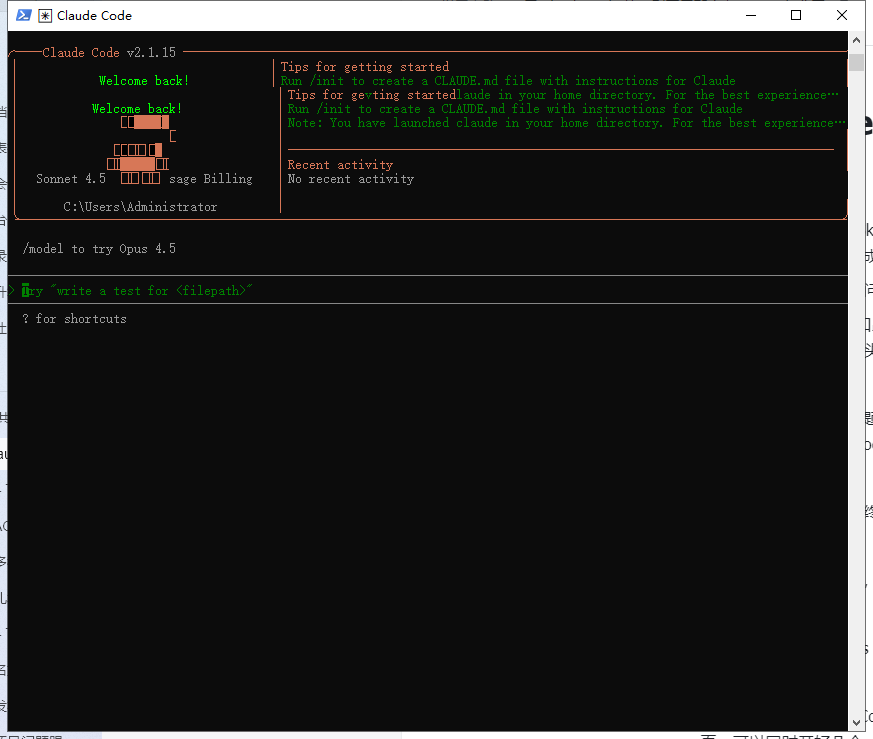Click the ? for shortcuts hint

tap(74, 318)
